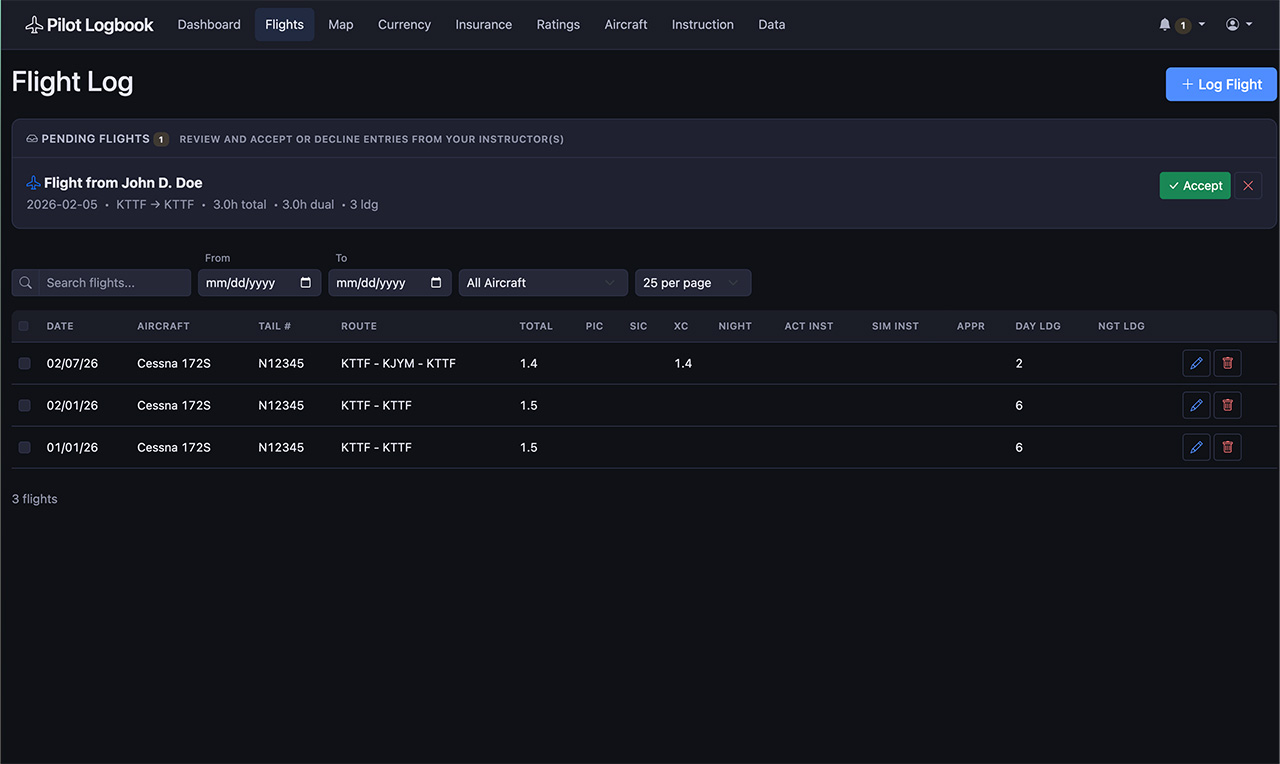Accept the pending flight from John D. Doe
The image size is (1280, 764).
1194,186
